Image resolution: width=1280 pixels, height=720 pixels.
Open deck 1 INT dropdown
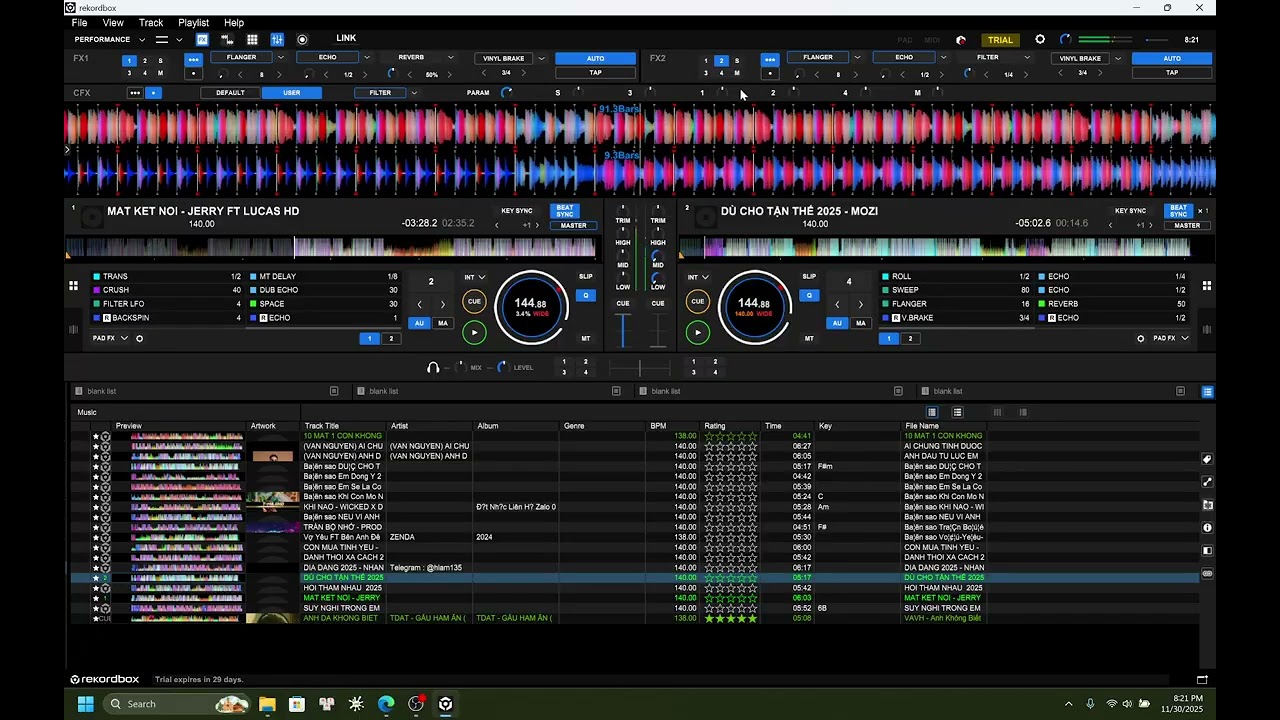474,277
